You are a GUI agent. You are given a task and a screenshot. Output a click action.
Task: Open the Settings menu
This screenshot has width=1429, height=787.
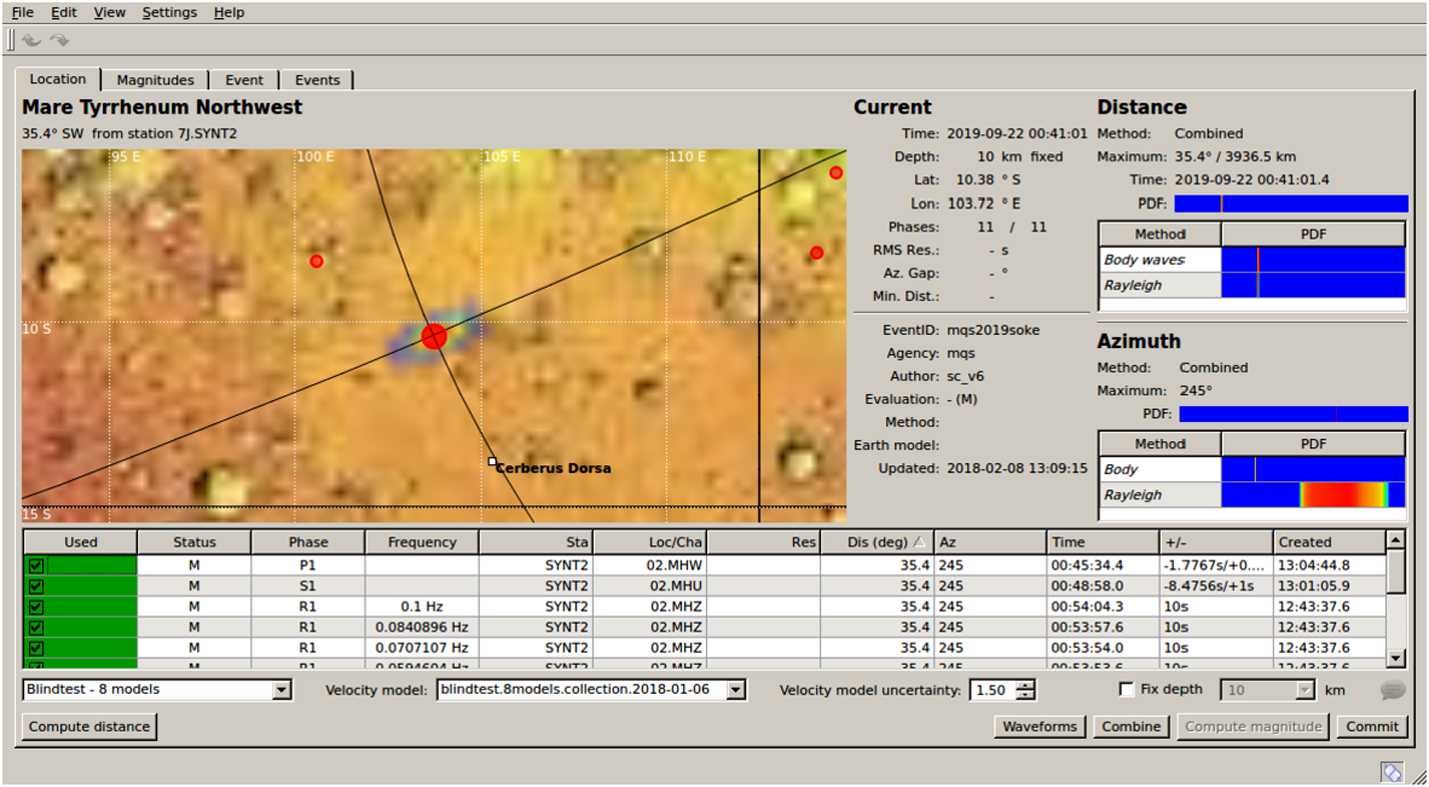[x=169, y=12]
